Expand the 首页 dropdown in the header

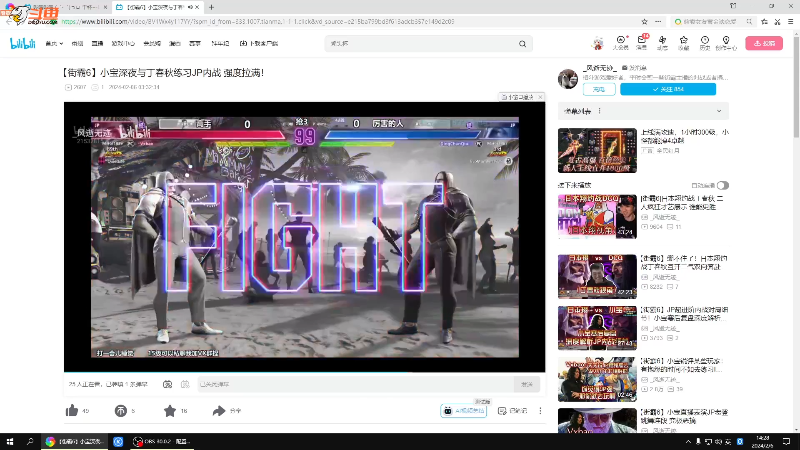coord(54,44)
